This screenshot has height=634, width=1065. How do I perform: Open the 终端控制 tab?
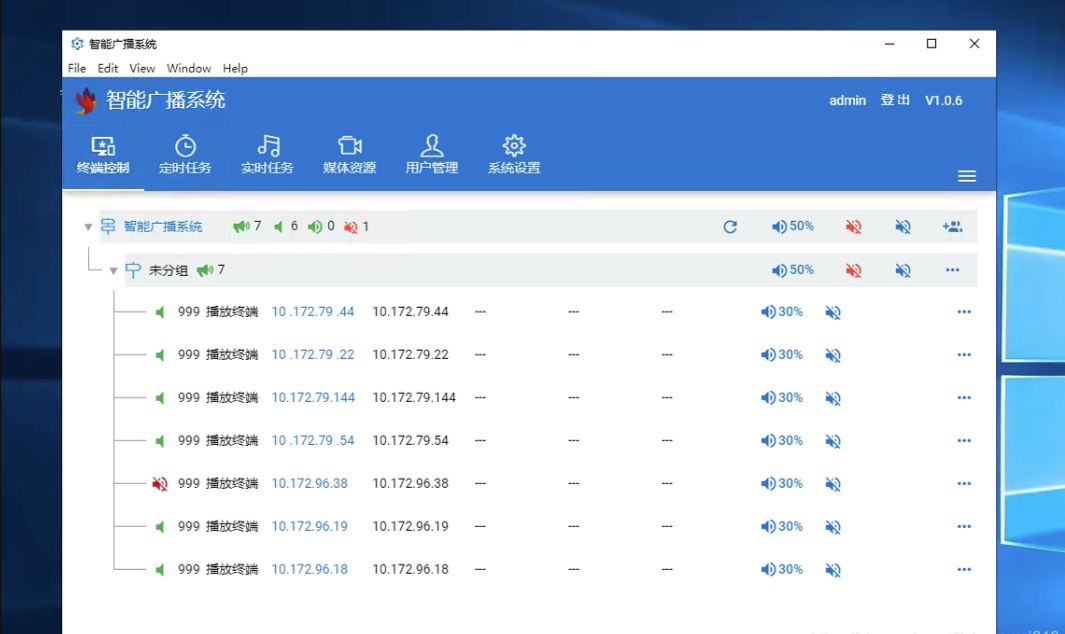(x=103, y=156)
